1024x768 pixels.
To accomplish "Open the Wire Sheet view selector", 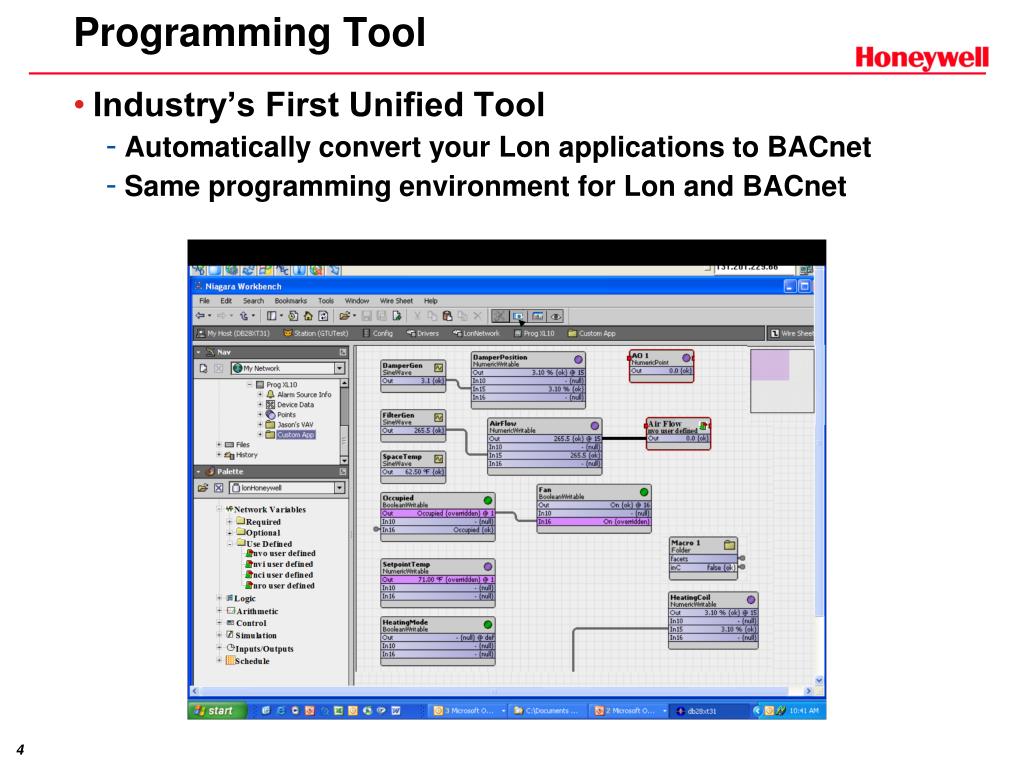I will [791, 333].
